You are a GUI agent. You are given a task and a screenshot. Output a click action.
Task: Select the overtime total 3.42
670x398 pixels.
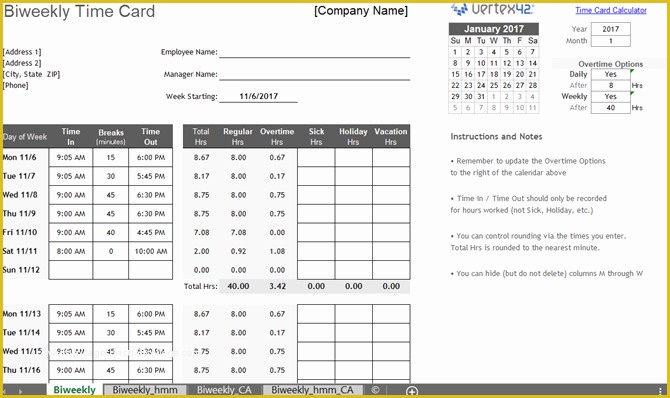(x=277, y=286)
